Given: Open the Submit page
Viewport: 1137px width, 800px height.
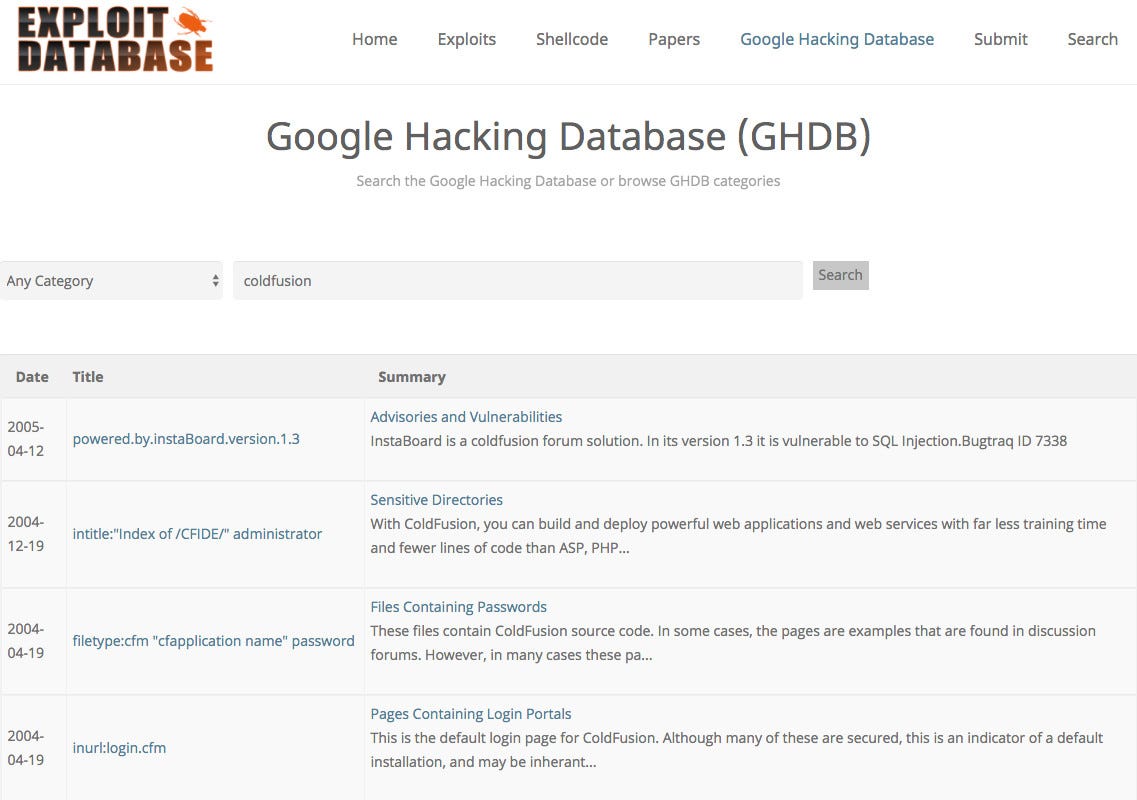Looking at the screenshot, I should tap(1000, 39).
